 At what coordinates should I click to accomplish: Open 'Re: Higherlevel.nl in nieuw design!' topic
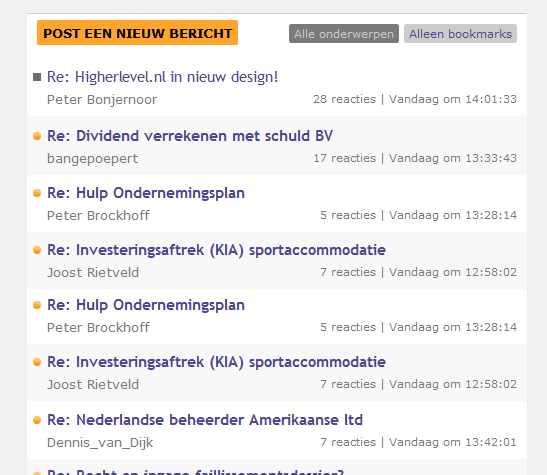[163, 77]
